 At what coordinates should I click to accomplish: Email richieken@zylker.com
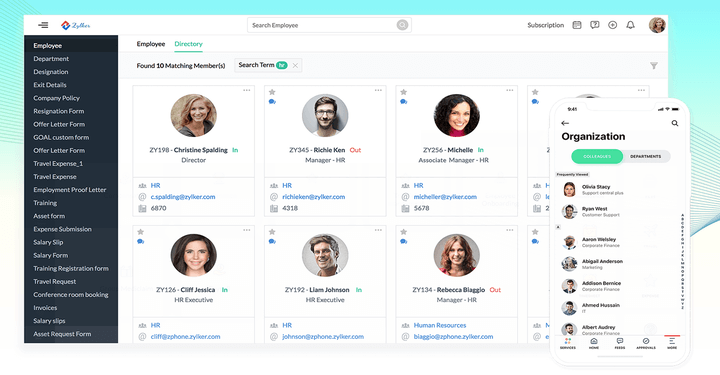[314, 197]
